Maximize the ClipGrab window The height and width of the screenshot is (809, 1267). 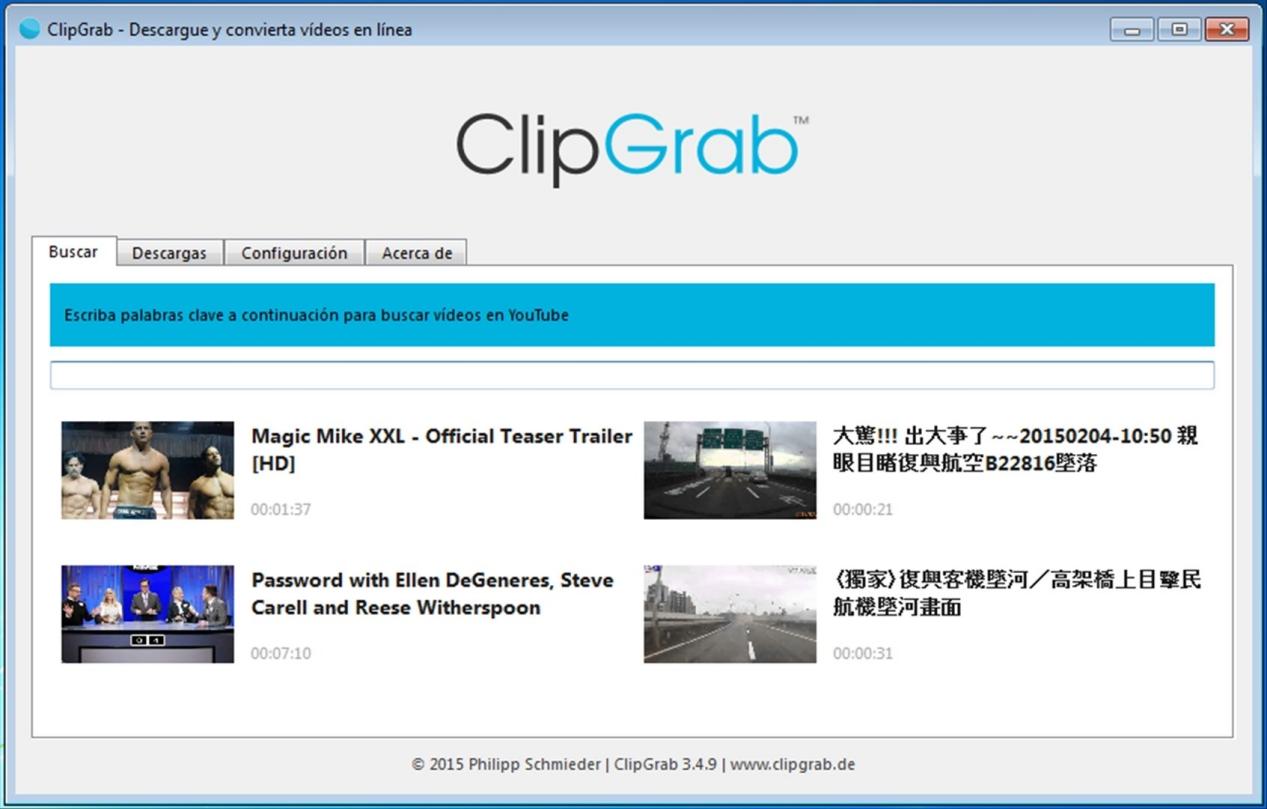pyautogui.click(x=1179, y=29)
